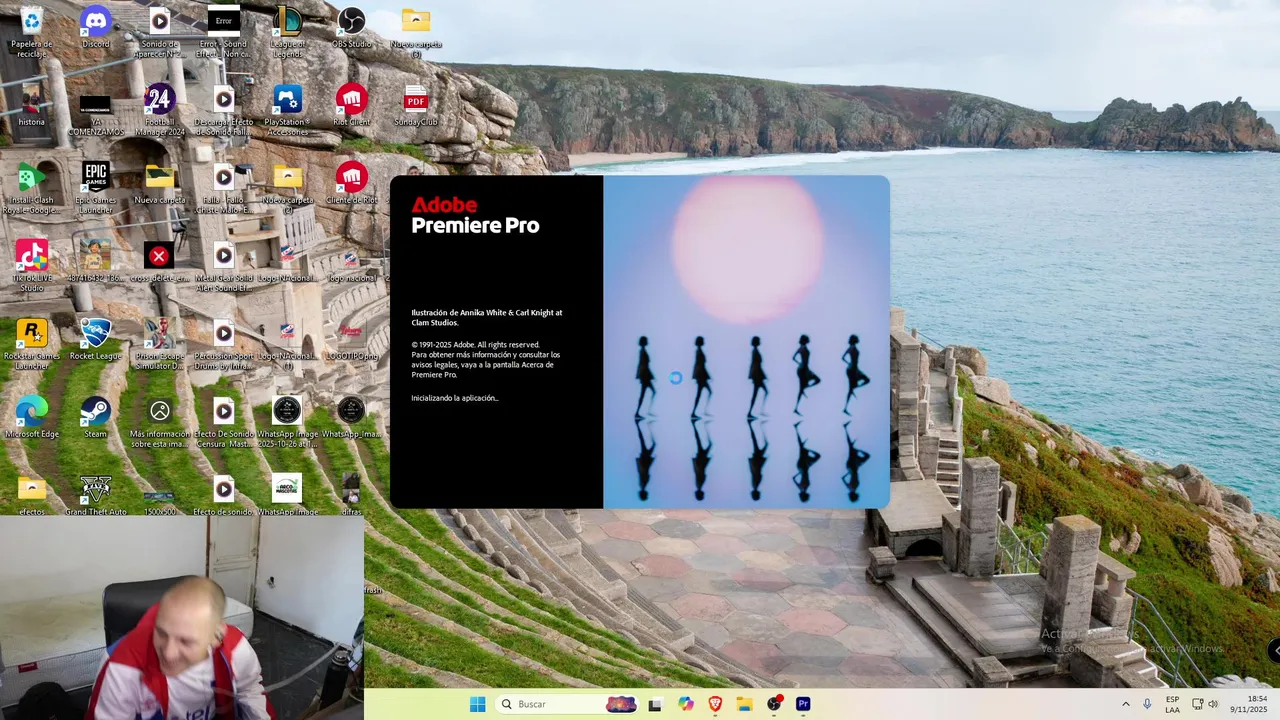
Task: Select the cross_delete_er image file
Action: click(x=159, y=262)
